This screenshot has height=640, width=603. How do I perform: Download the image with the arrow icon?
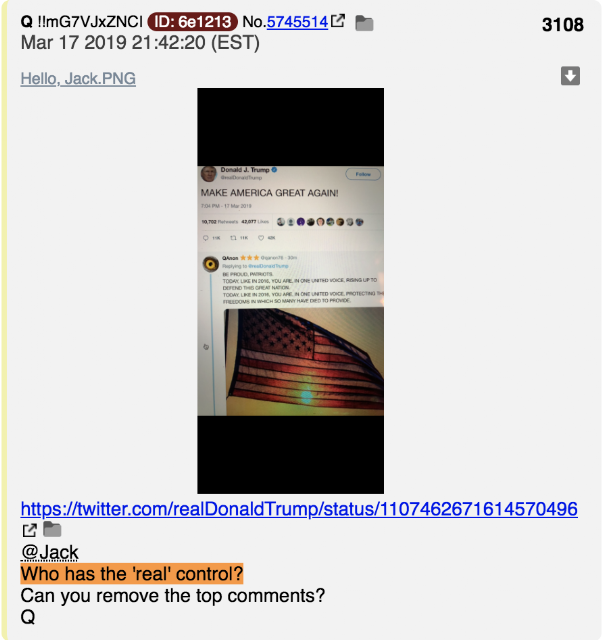(x=570, y=76)
